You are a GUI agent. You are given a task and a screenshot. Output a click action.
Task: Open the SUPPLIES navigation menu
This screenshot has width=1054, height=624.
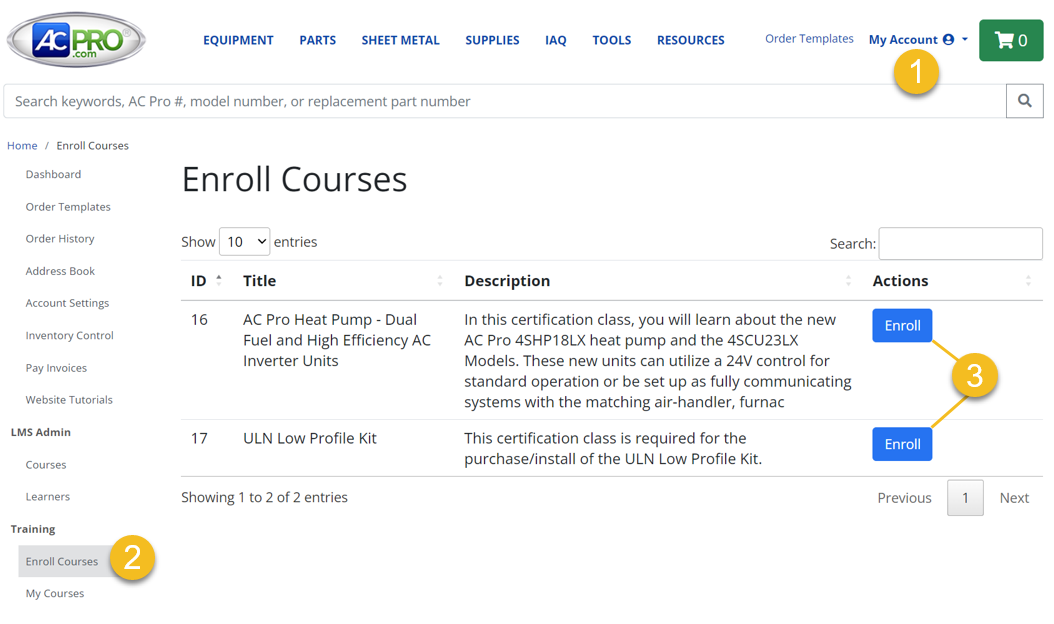[492, 40]
